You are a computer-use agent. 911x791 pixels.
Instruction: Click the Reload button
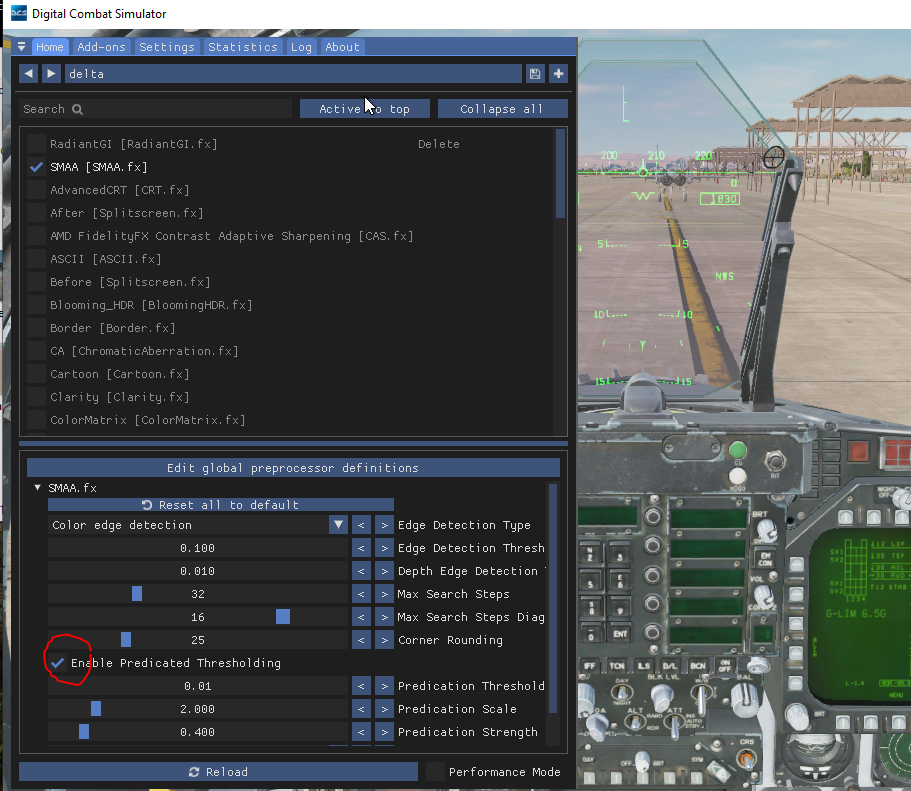[x=218, y=772]
